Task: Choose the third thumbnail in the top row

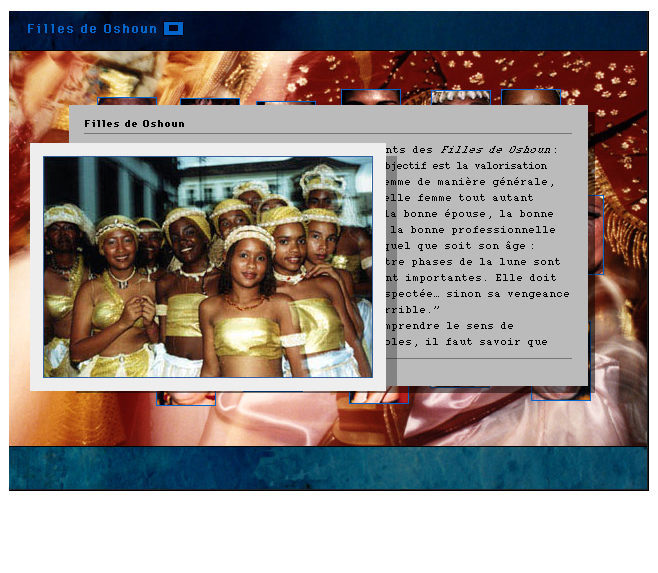Action: 285,102
